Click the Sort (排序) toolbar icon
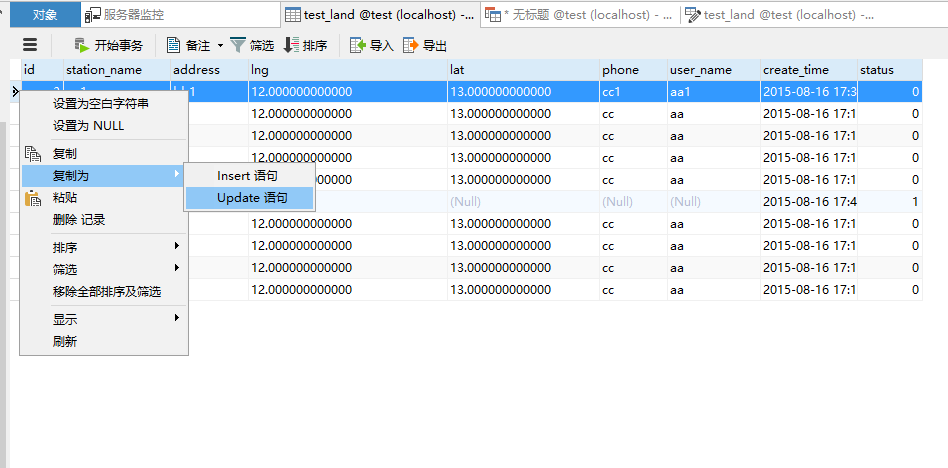Image resolution: width=948 pixels, height=468 pixels. point(292,45)
